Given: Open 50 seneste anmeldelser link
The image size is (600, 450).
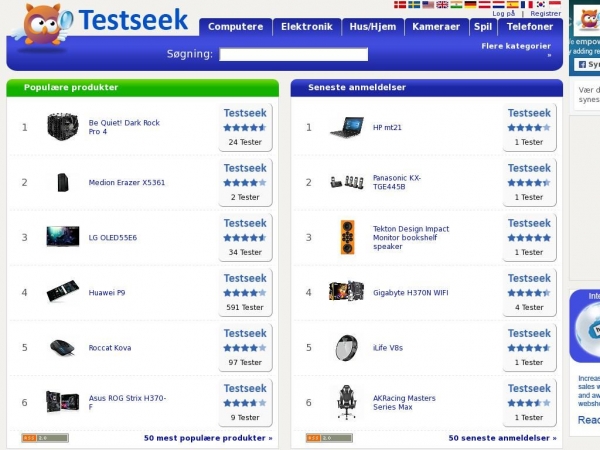Looking at the screenshot, I should [x=502, y=438].
